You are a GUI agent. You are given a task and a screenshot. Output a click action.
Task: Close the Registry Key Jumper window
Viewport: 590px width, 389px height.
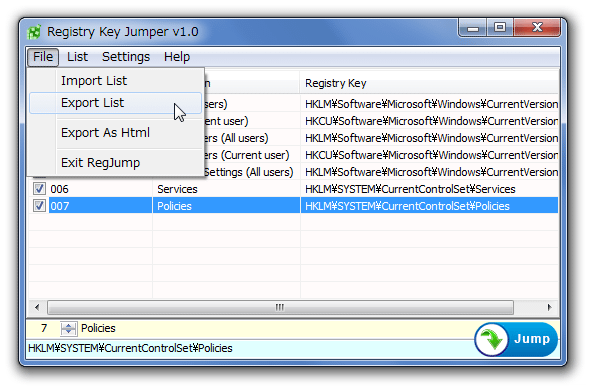(537, 28)
